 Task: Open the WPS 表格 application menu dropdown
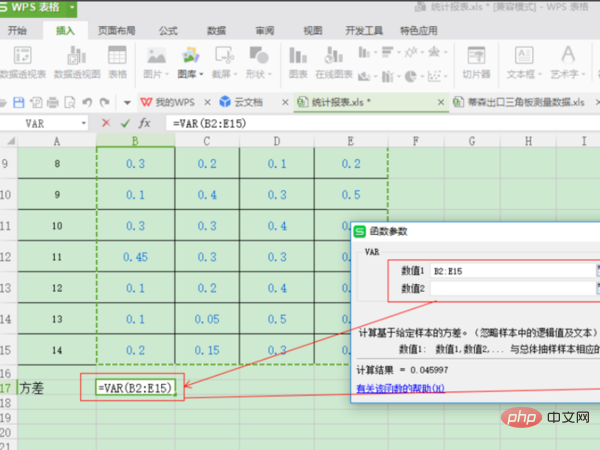tap(71, 7)
